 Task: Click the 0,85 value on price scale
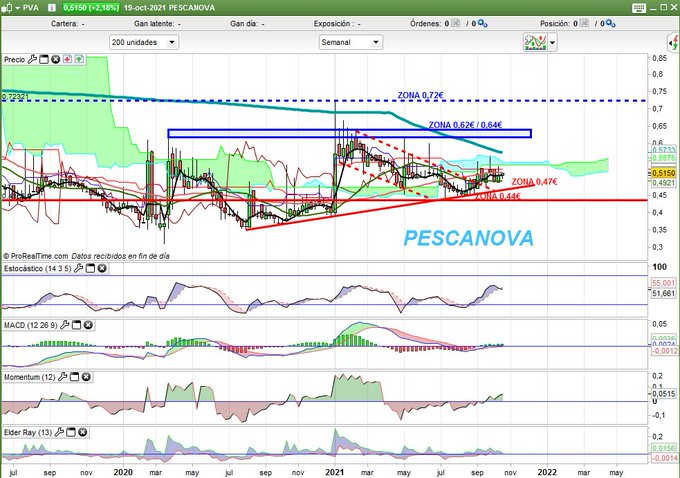pos(658,58)
